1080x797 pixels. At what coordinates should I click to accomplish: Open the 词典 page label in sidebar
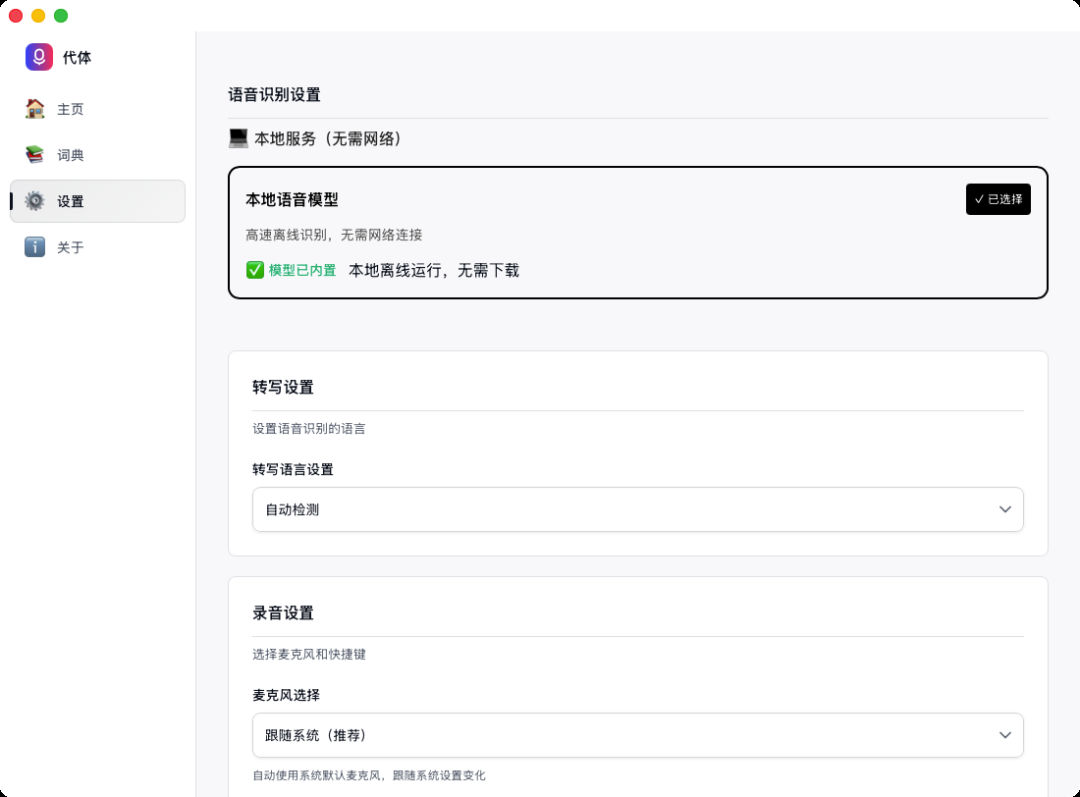(71, 155)
